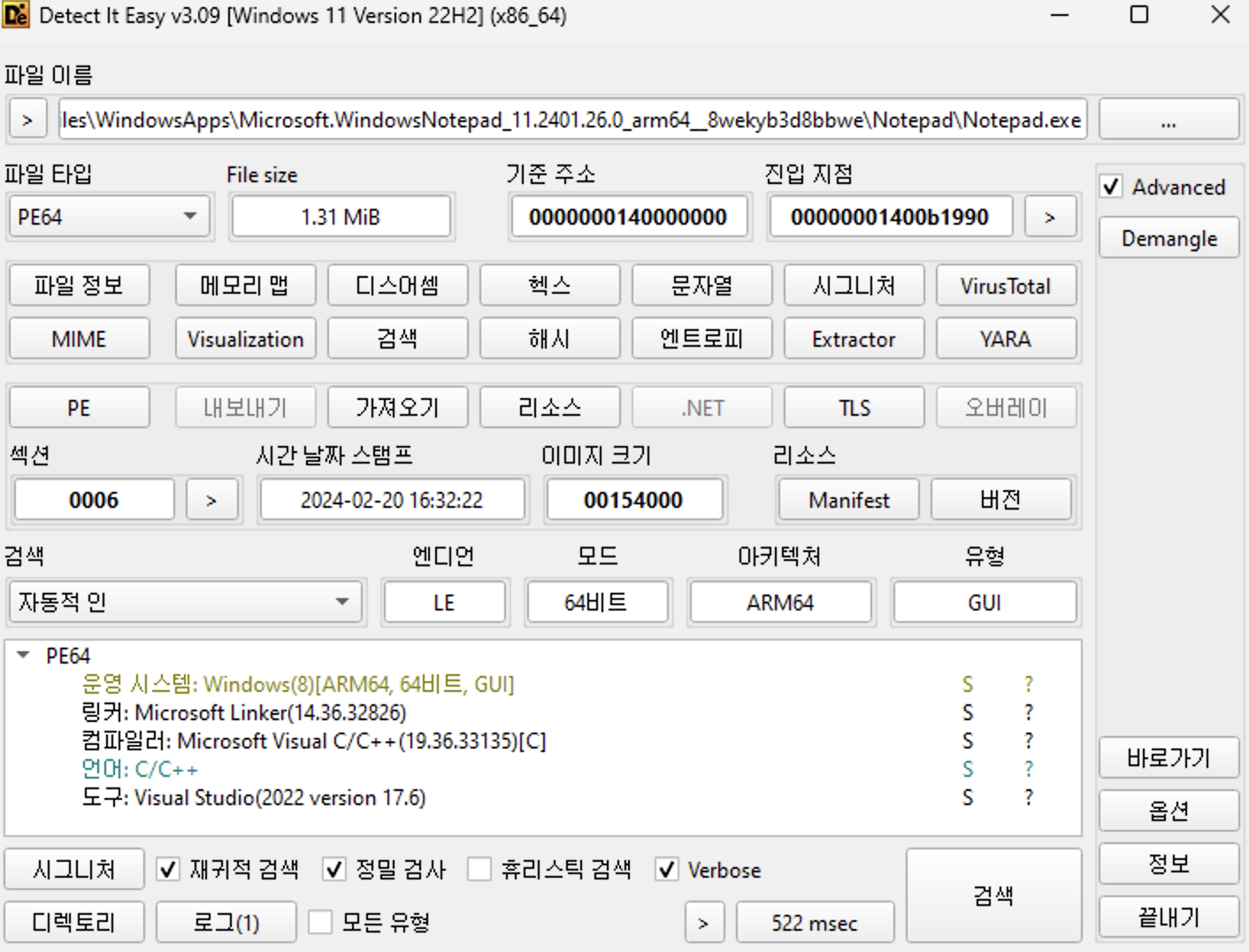This screenshot has width=1249, height=952.
Task: Select the 도구: Visual Studio result row
Action: click(543, 797)
